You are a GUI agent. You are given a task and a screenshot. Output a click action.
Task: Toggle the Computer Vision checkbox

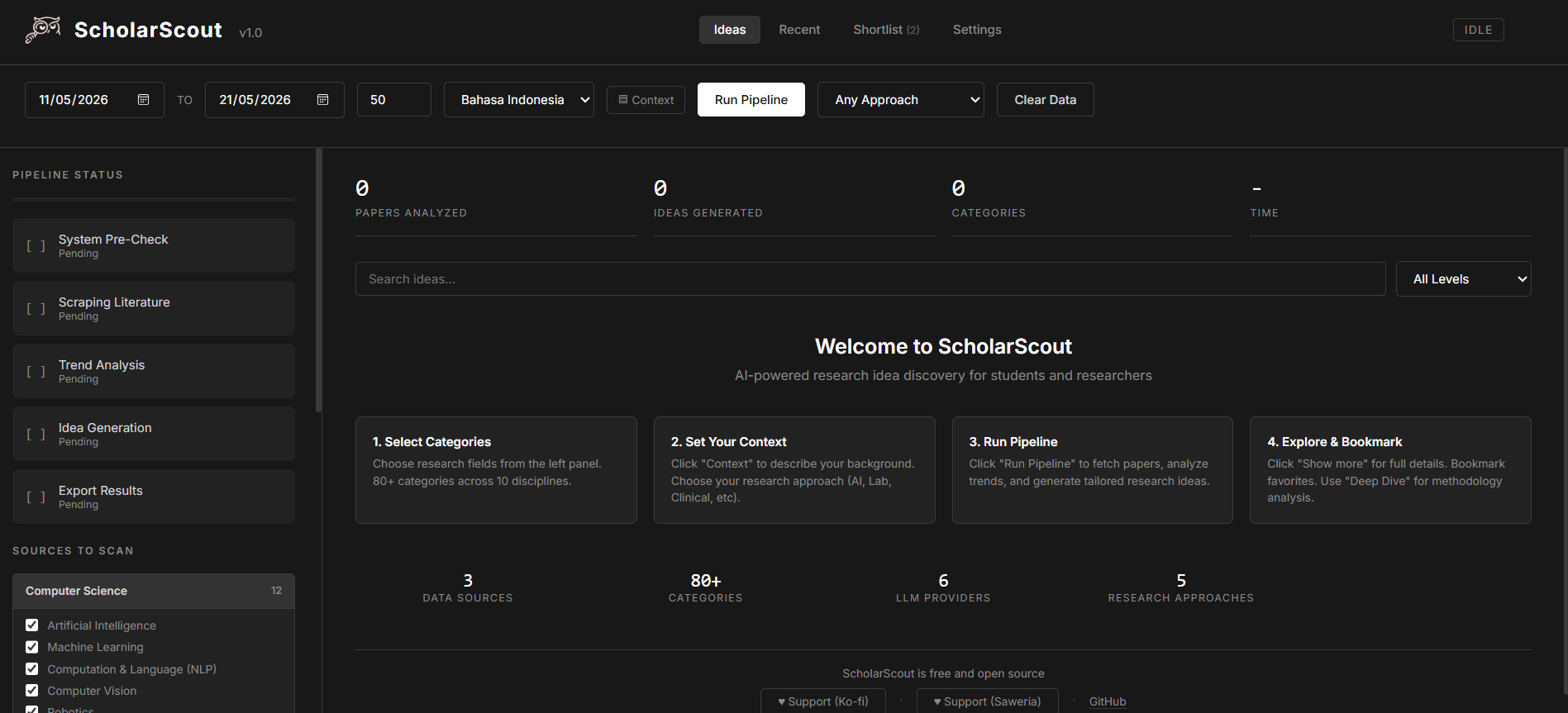click(32, 691)
